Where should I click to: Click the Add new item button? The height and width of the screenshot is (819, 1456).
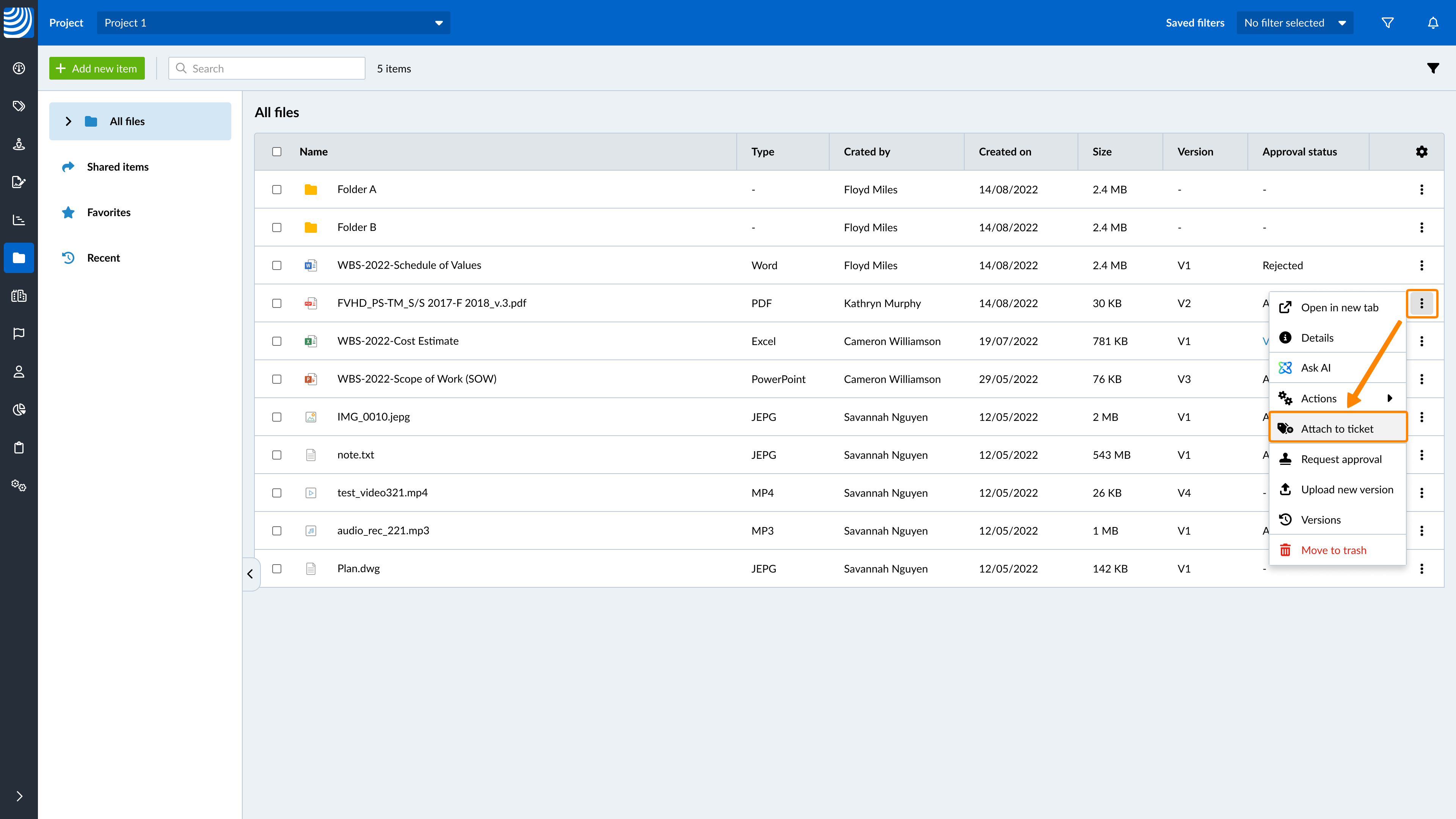[97, 68]
